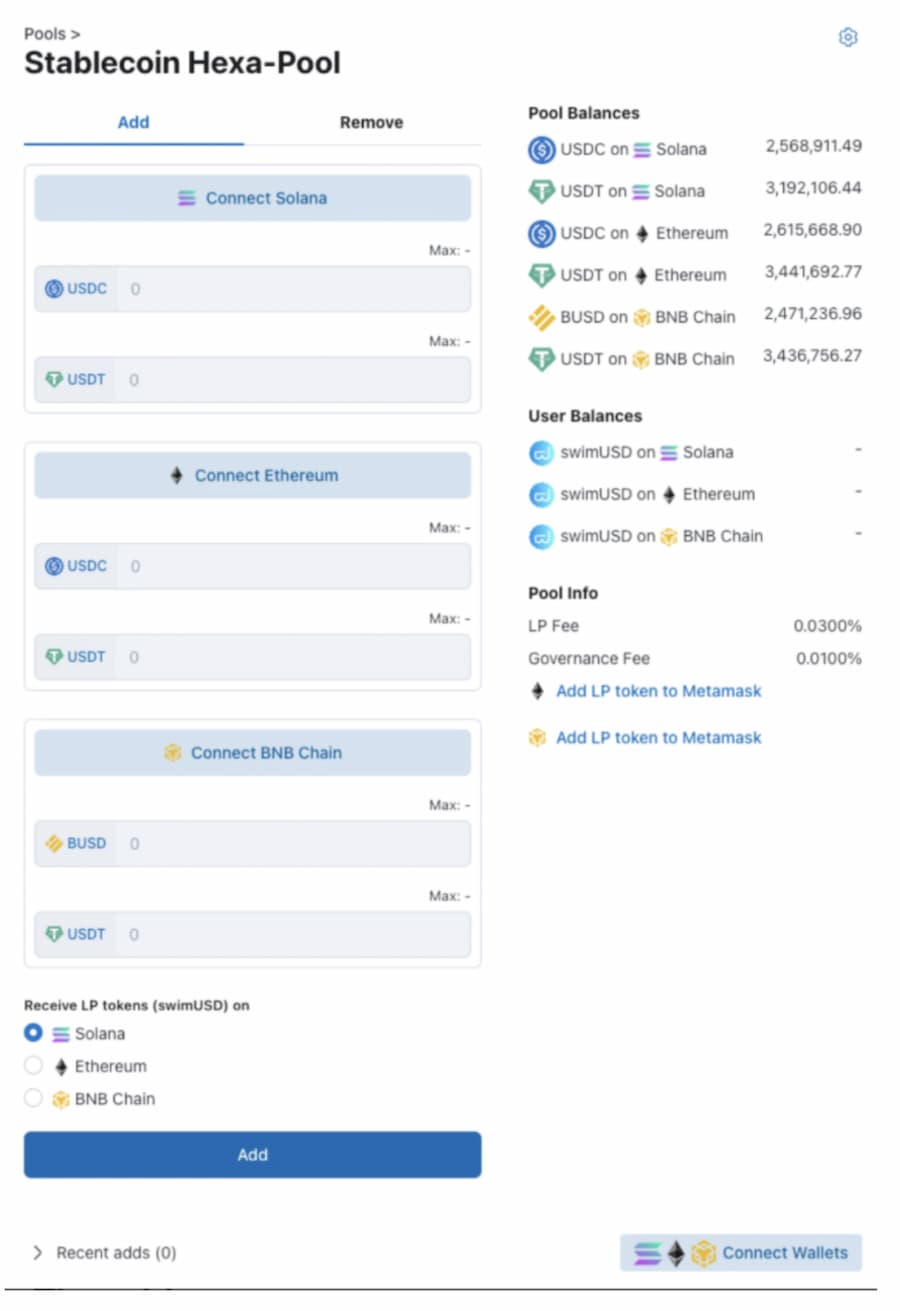Viewport: 900px width, 1311px height.
Task: Click BNB cube icon beside second Add LP token link
Action: 538,738
